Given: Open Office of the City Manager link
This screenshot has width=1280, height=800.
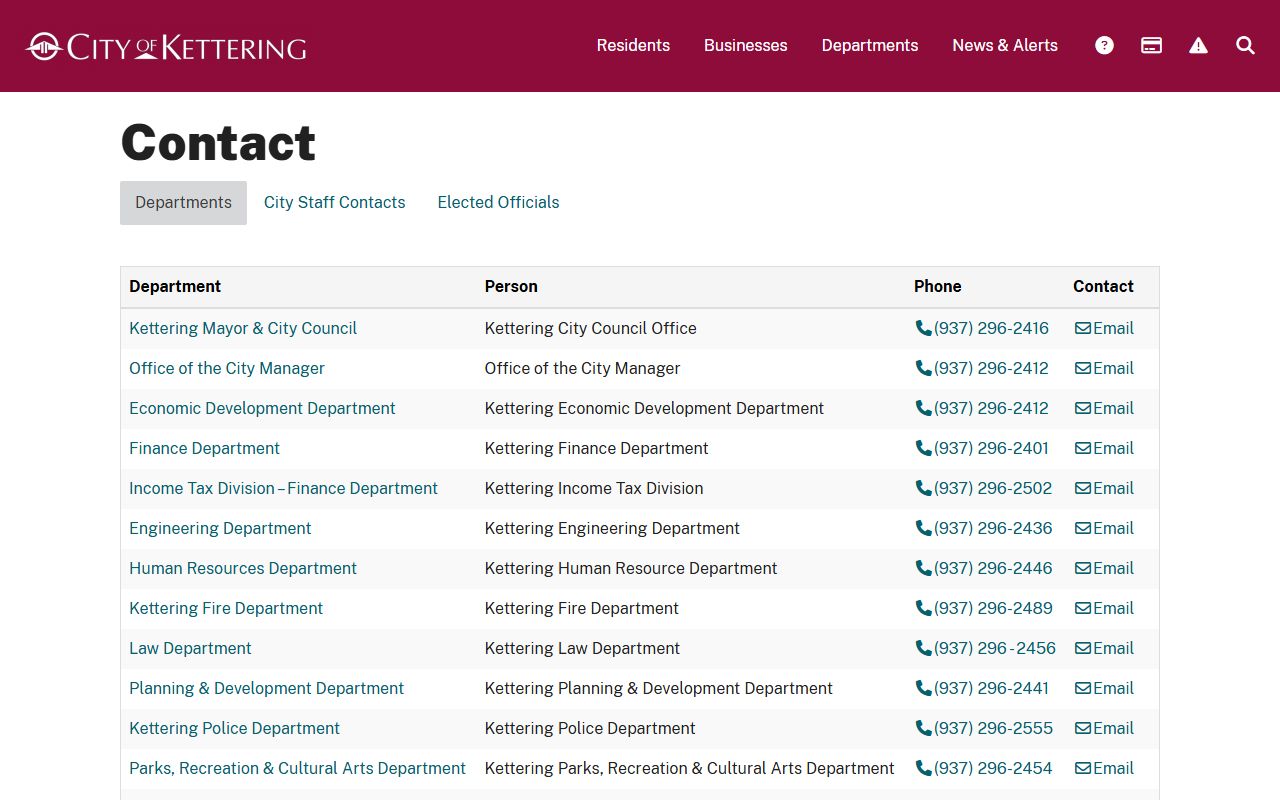Looking at the screenshot, I should click(x=227, y=368).
